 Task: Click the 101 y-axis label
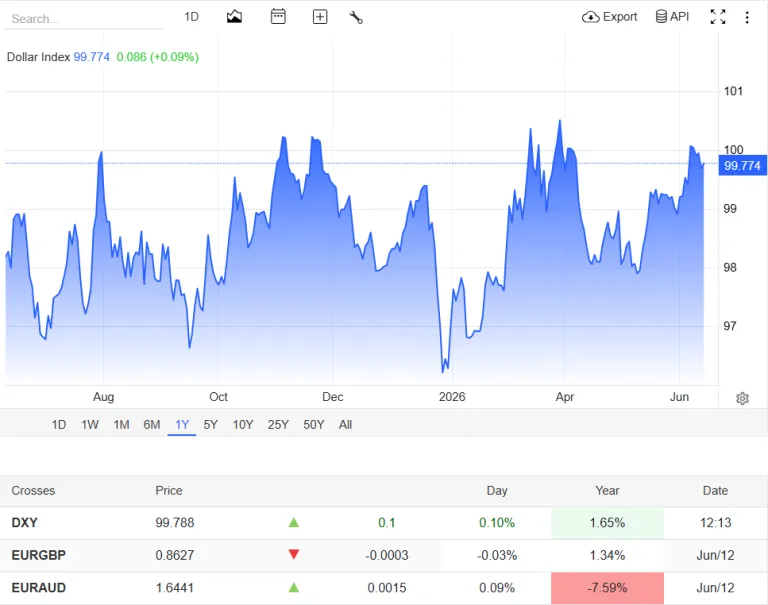click(x=733, y=91)
